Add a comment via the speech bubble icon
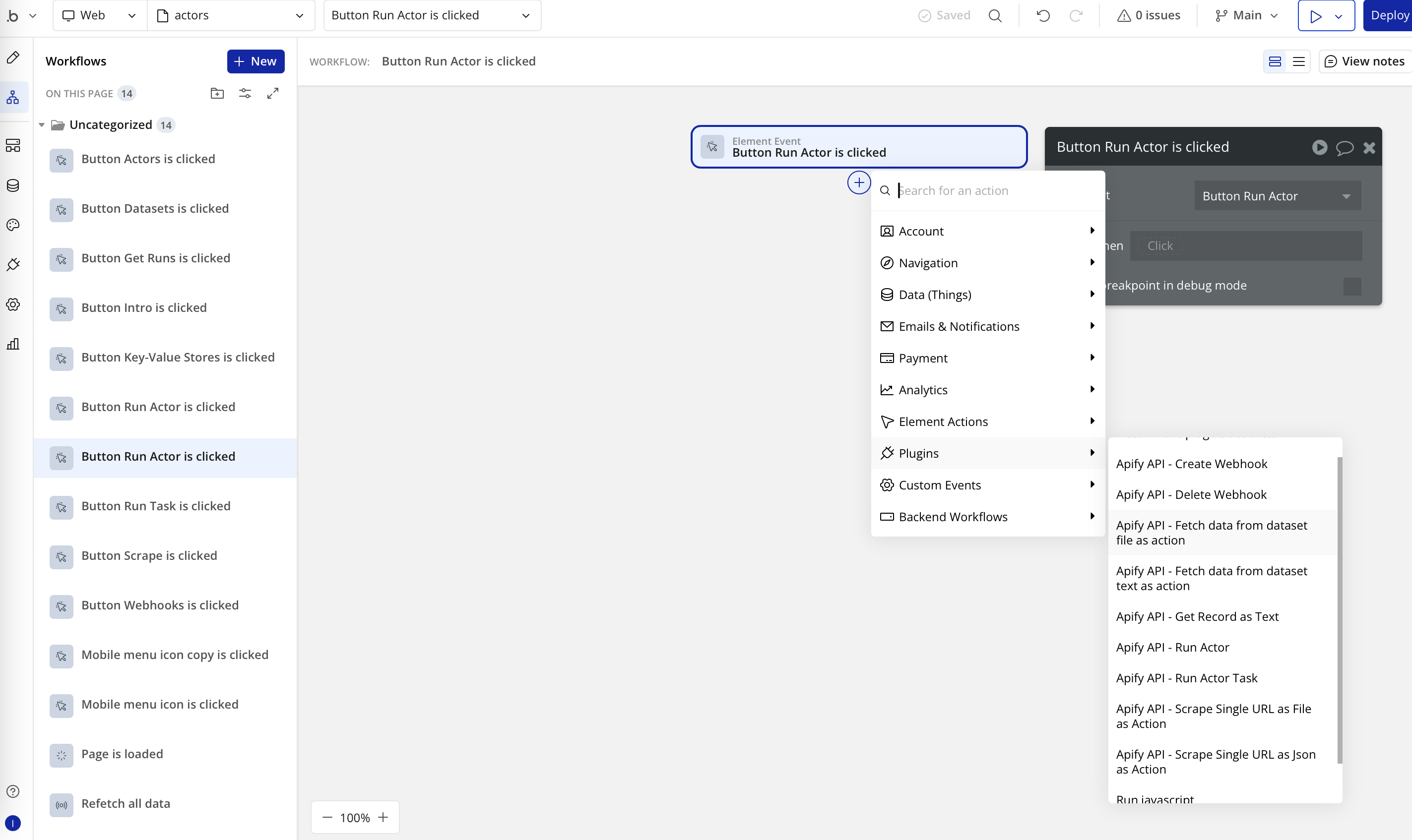Screen dimensions: 1412x840 (1346, 147)
